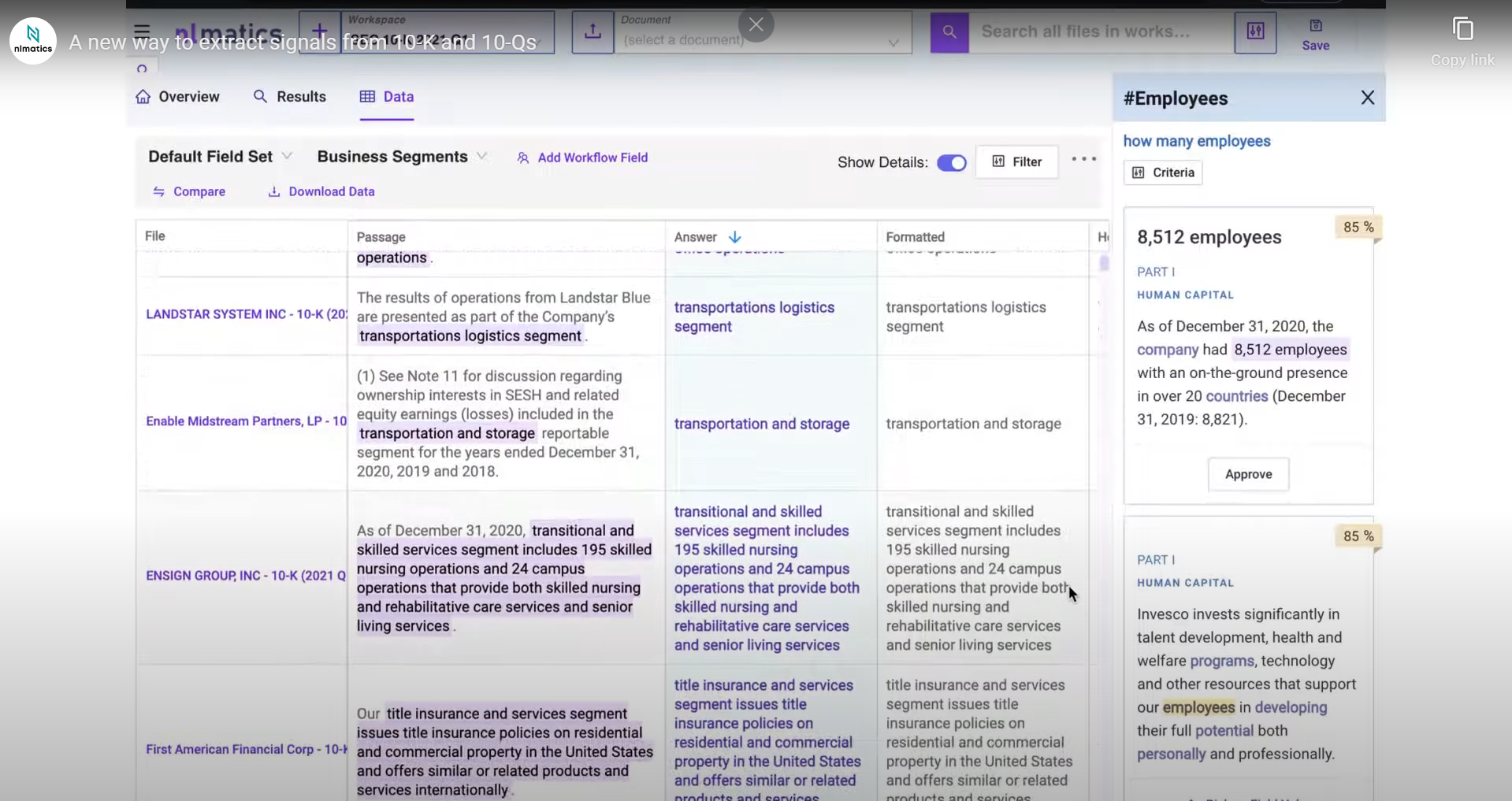
Task: Click the video title text
Action: pos(303,43)
